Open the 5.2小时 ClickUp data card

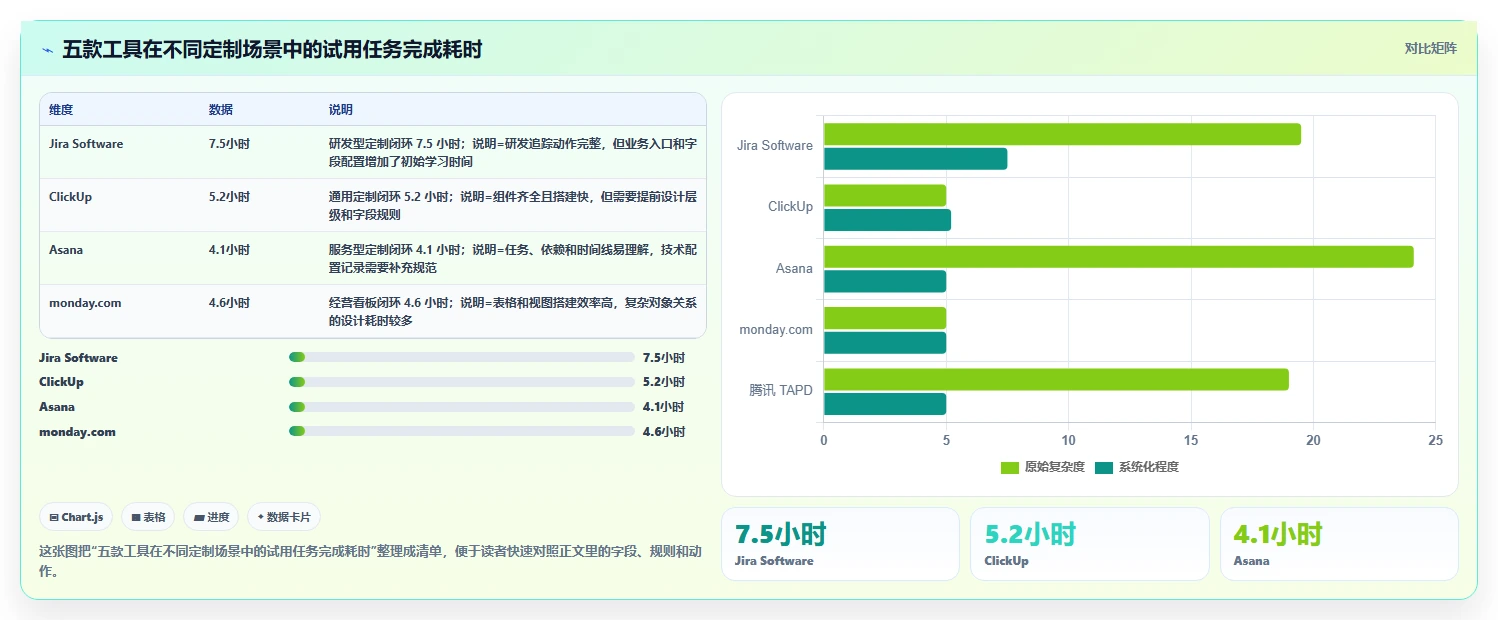1089,544
